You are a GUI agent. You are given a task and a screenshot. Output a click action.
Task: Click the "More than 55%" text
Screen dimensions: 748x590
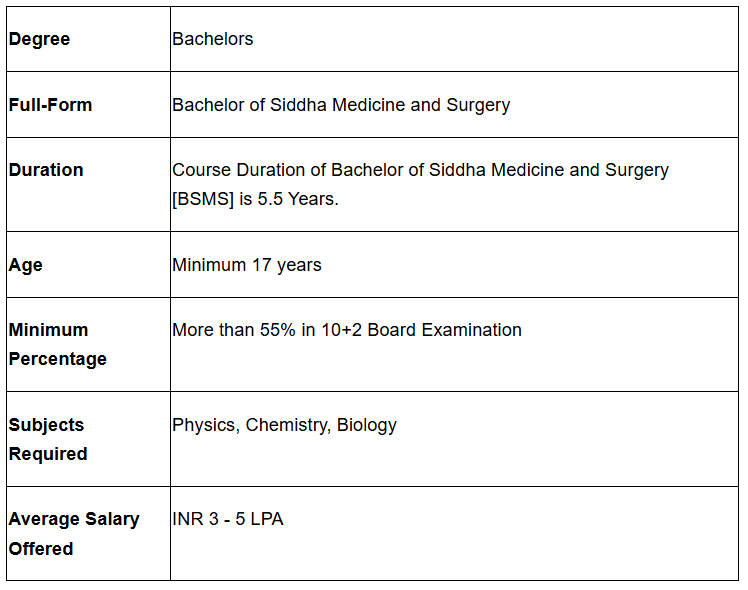[232, 330]
